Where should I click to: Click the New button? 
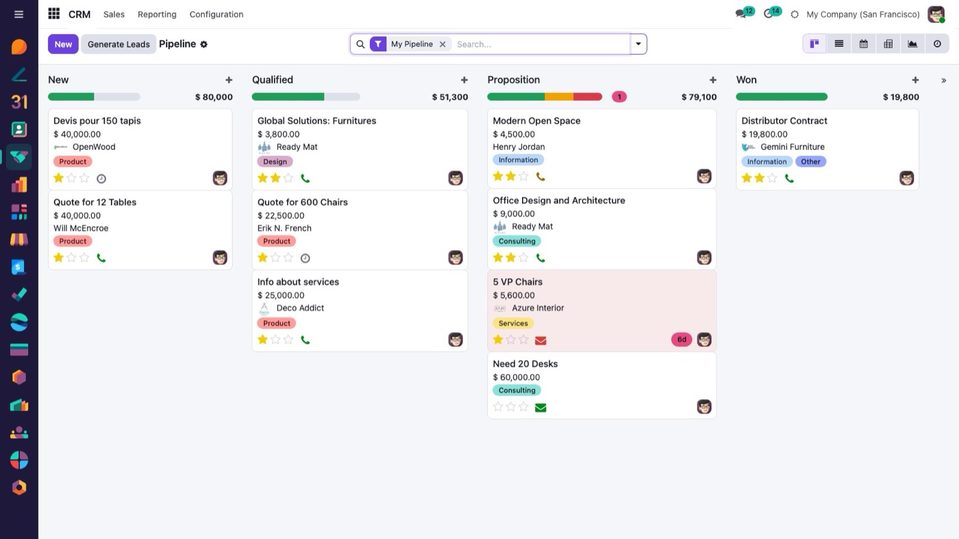63,44
